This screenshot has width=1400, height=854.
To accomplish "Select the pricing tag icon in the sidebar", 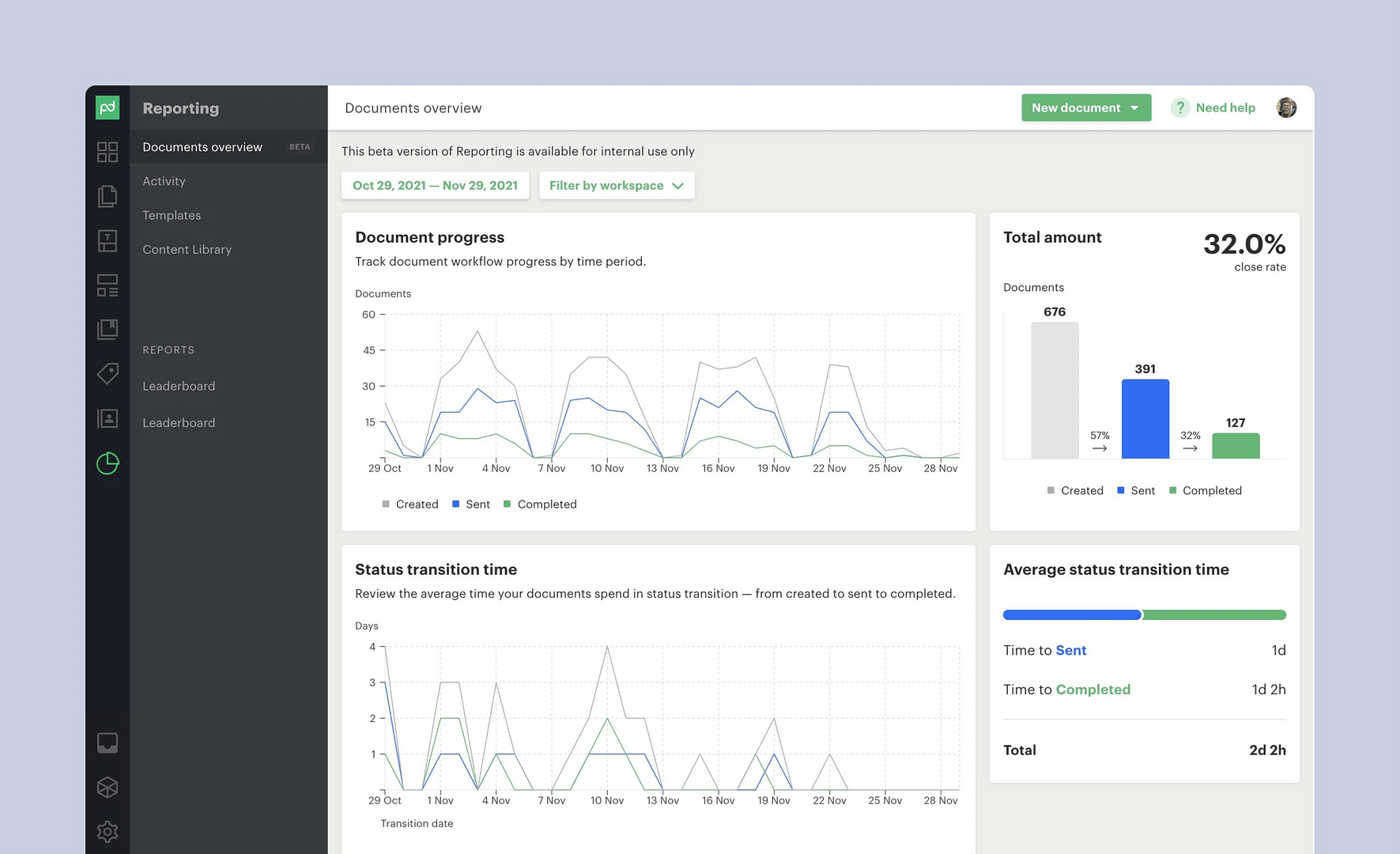I will click(x=108, y=373).
